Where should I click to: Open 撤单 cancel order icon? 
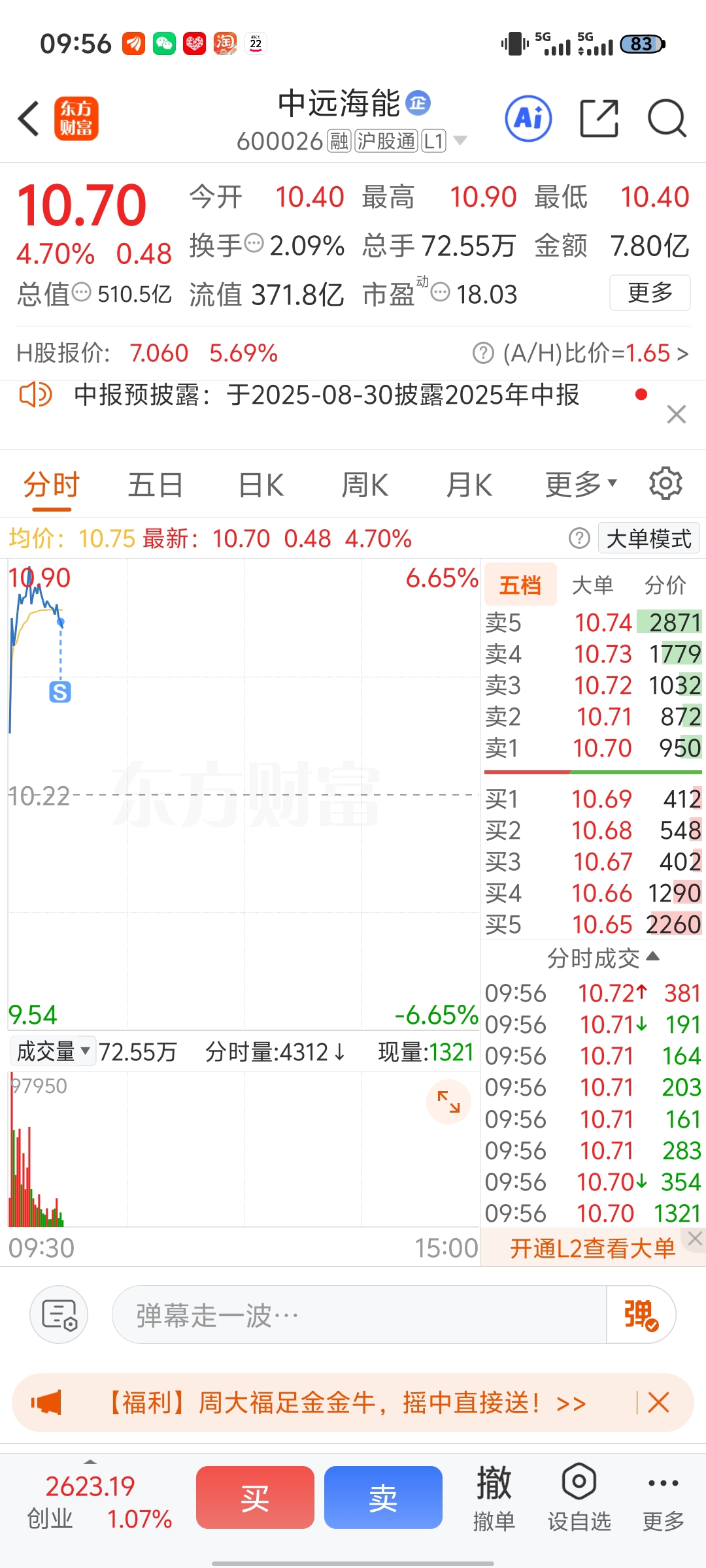point(494,1497)
